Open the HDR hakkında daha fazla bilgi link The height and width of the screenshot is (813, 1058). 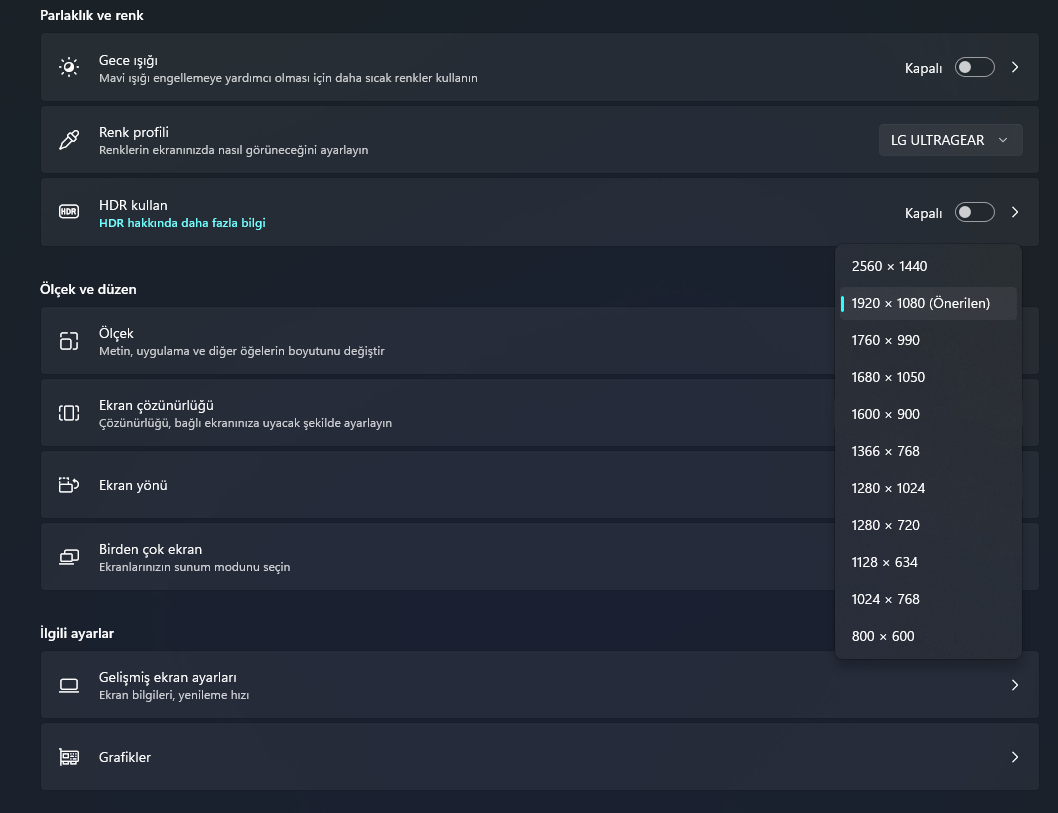coord(182,223)
